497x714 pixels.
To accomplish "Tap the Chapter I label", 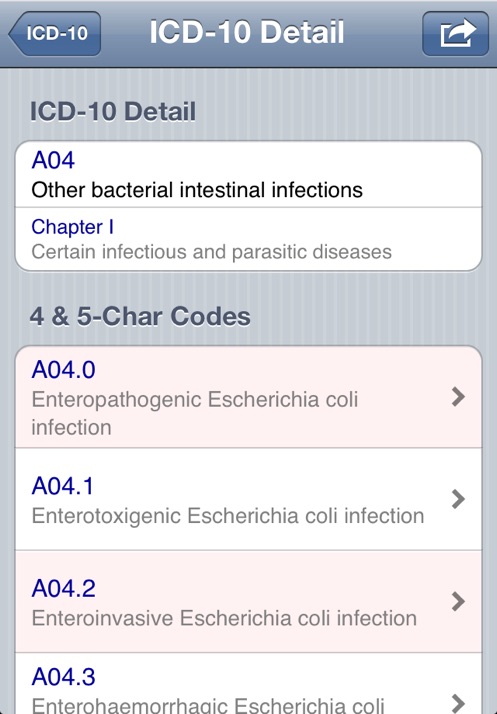I will pyautogui.click(x=72, y=227).
